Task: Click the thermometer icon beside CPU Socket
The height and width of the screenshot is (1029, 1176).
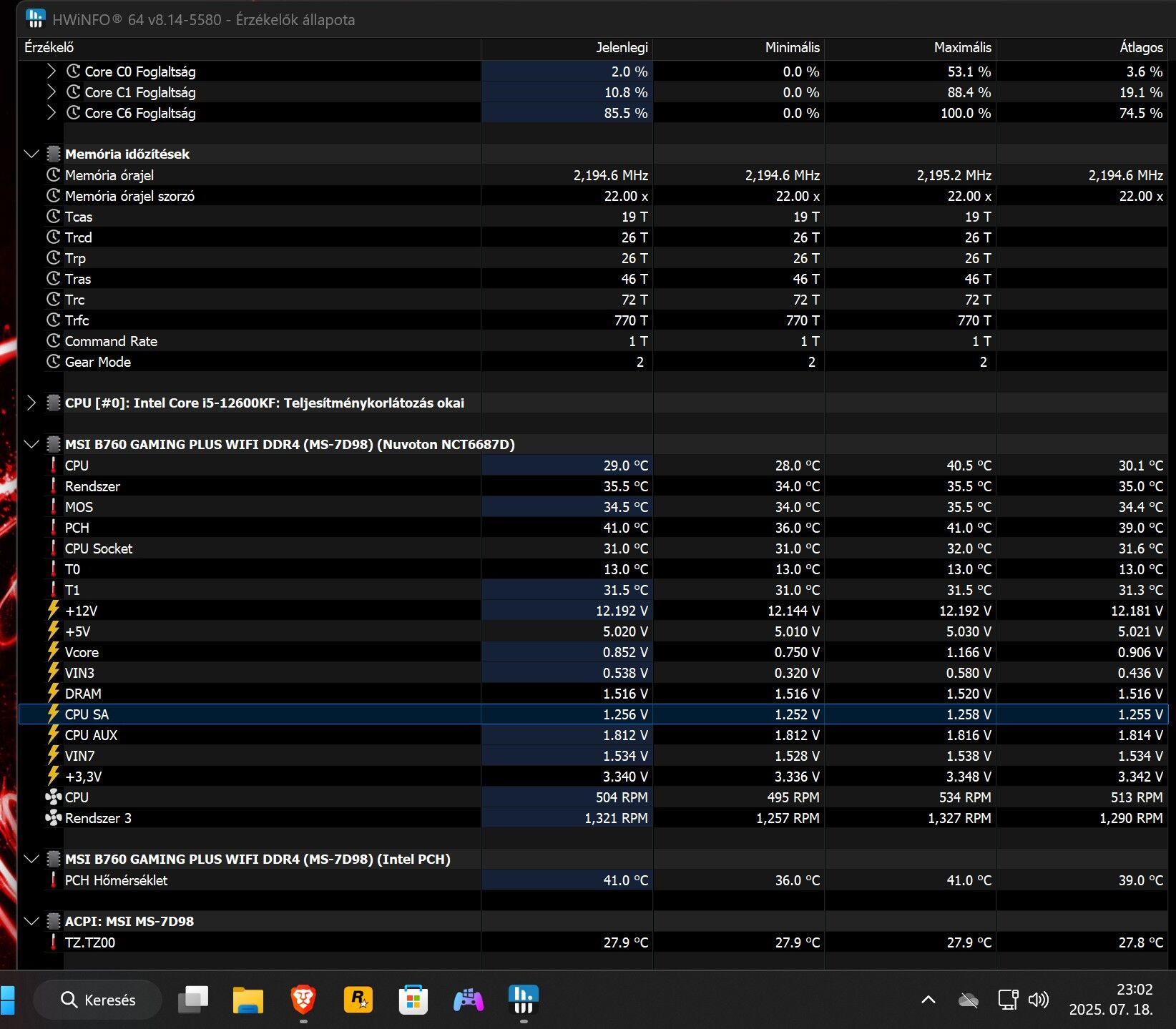Action: (x=53, y=548)
